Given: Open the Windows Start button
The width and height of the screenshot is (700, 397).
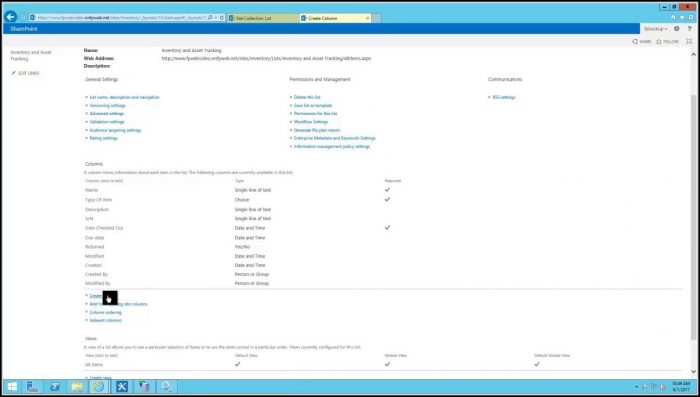Looking at the screenshot, I should click(x=12, y=387).
